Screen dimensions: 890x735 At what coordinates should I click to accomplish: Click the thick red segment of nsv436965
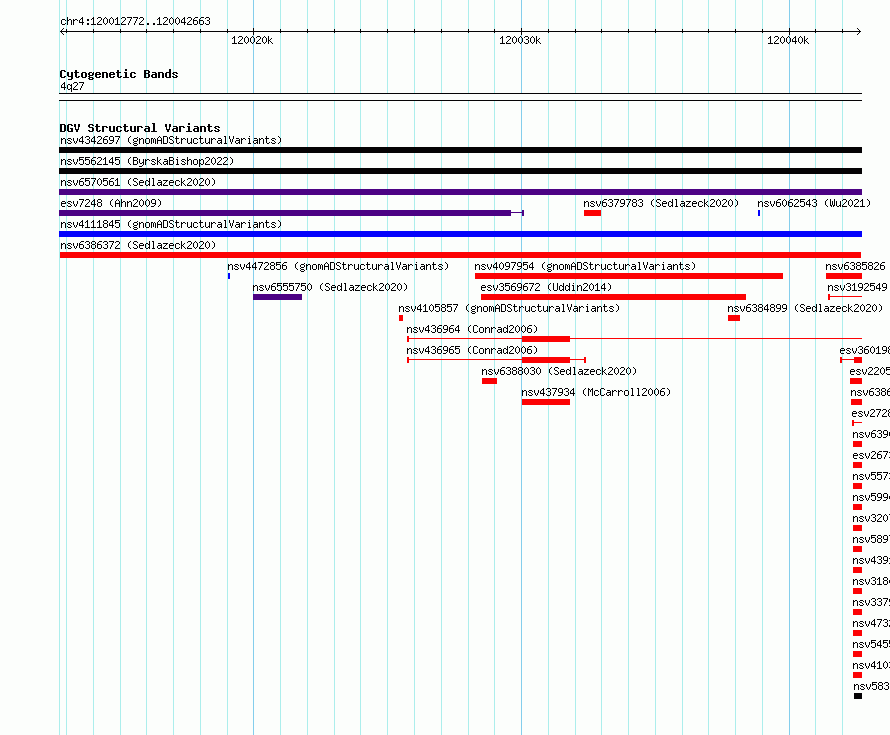coord(545,360)
